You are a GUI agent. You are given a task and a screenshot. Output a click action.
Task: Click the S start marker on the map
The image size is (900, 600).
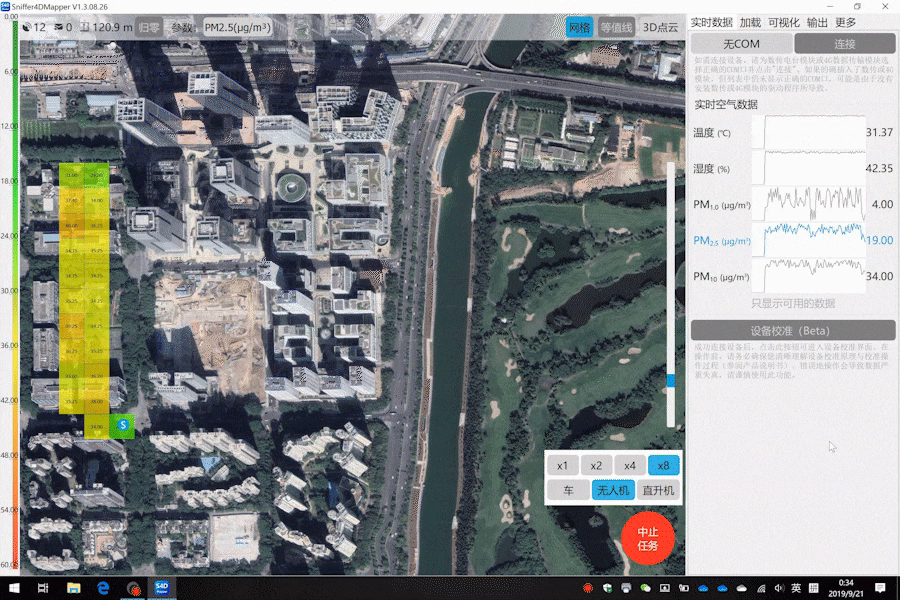pyautogui.click(x=123, y=425)
